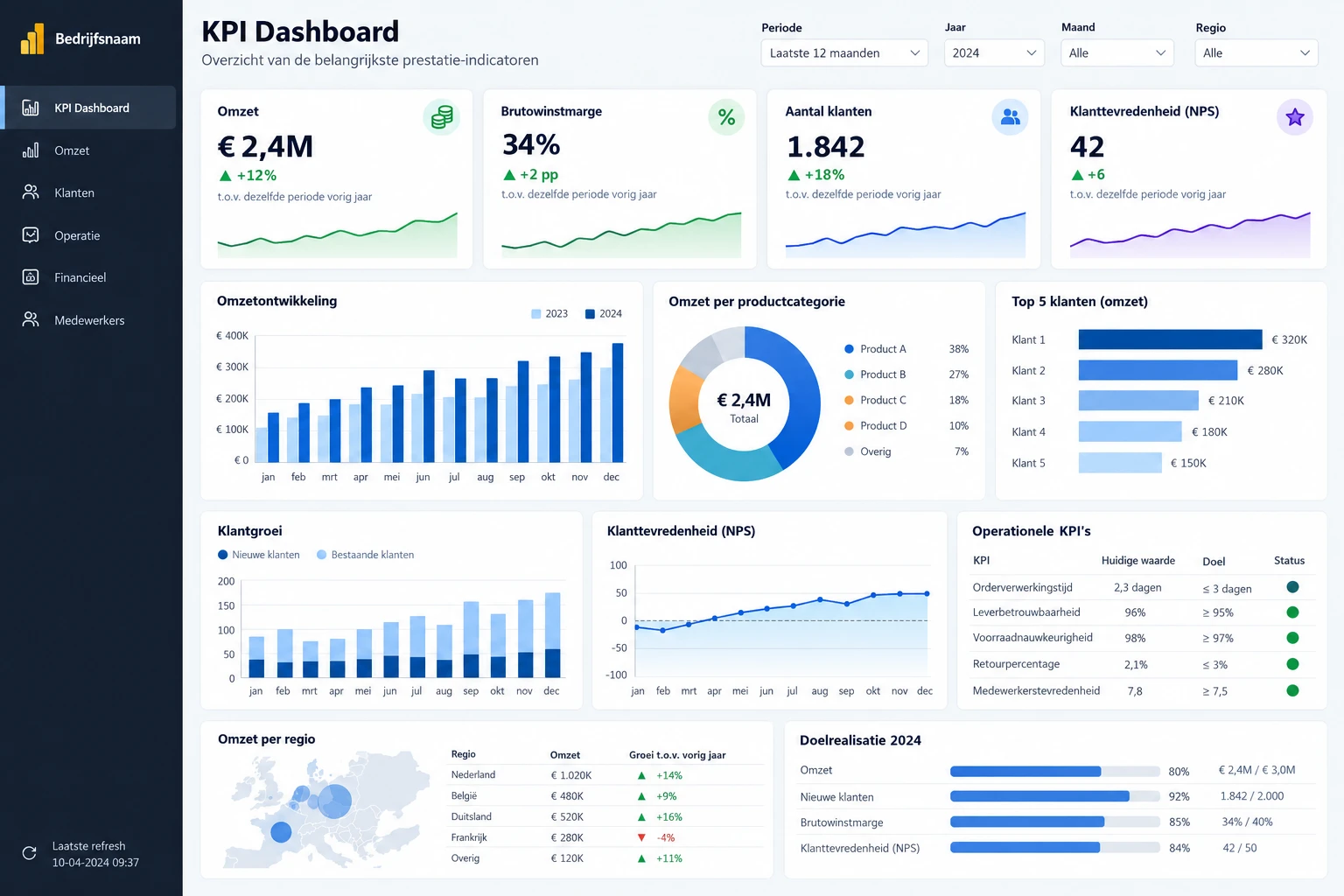Open the Maand dropdown
This screenshot has height=896, width=1344.
[x=1117, y=52]
